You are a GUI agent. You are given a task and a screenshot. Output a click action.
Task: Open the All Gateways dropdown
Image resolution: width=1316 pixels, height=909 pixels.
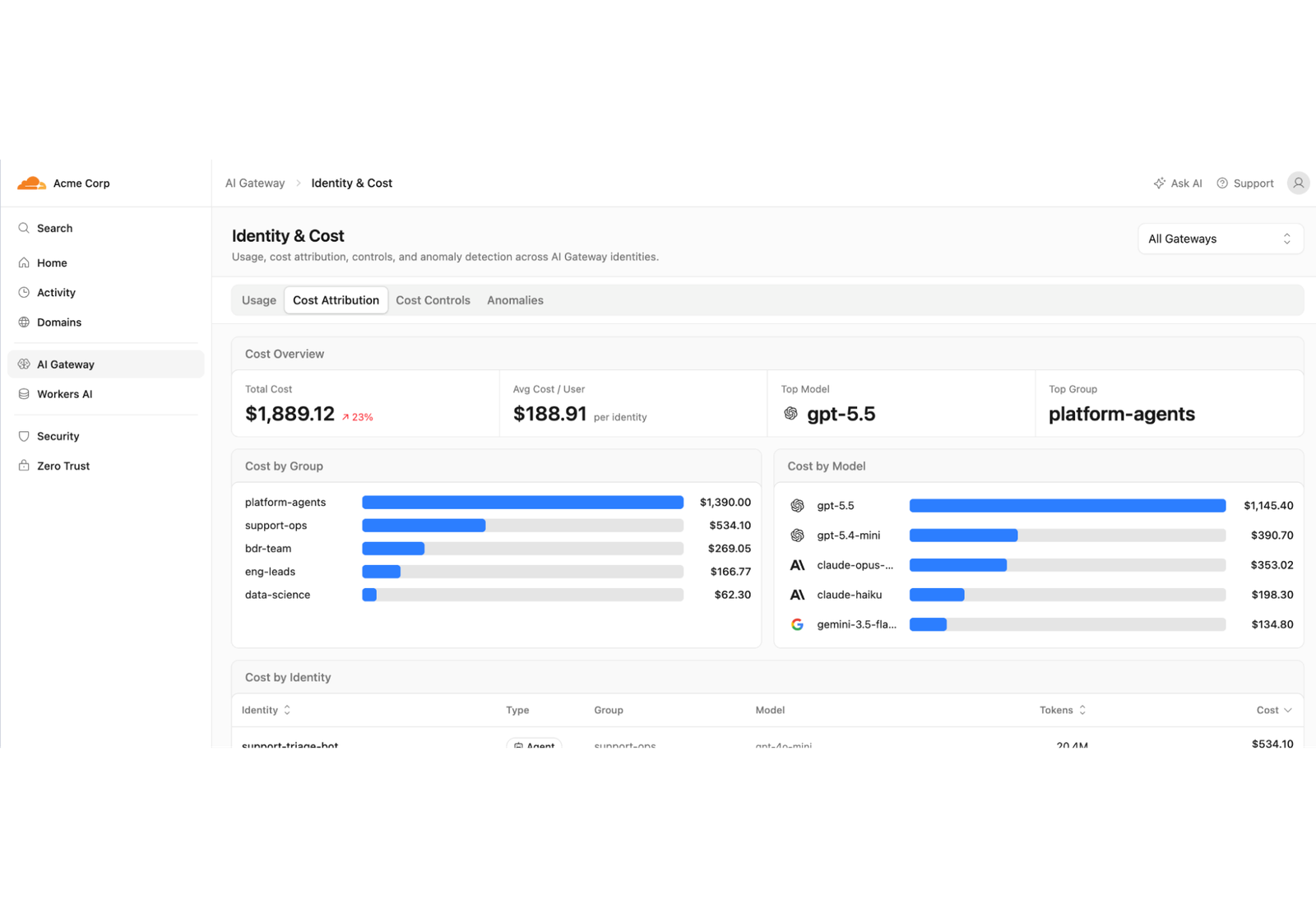tap(1221, 239)
